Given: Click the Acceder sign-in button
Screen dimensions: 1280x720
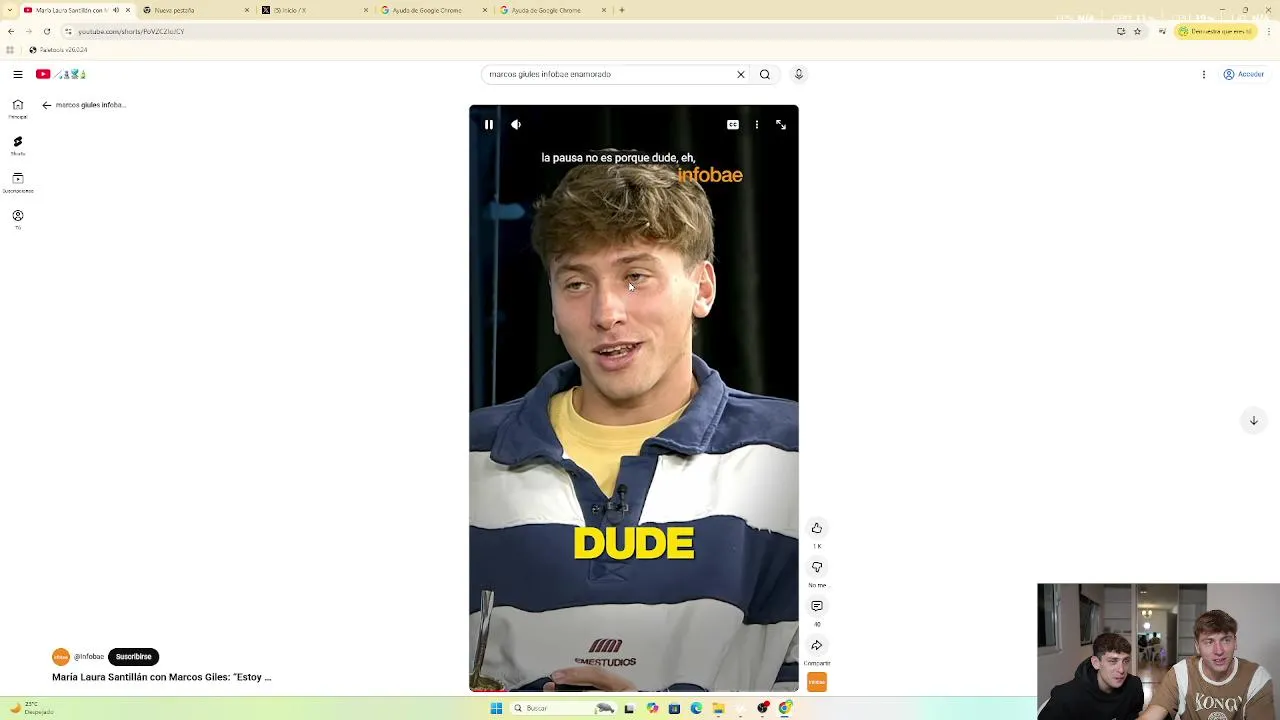Looking at the screenshot, I should pos(1244,74).
